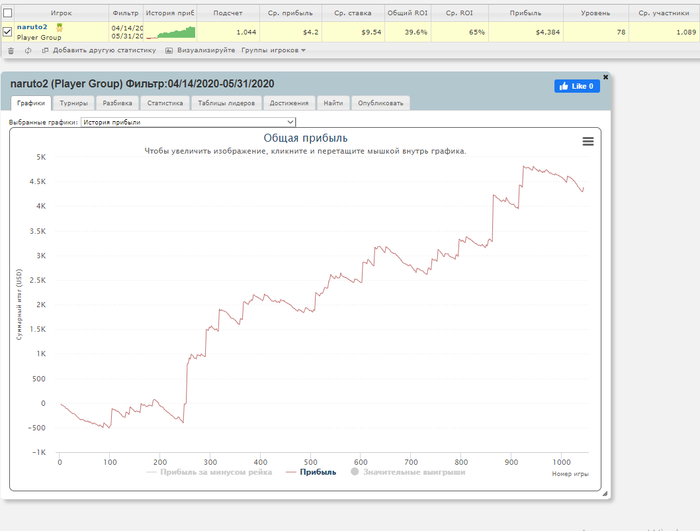This screenshot has height=531, width=700.
Task: Click the level value 78 cell
Action: tap(596, 32)
